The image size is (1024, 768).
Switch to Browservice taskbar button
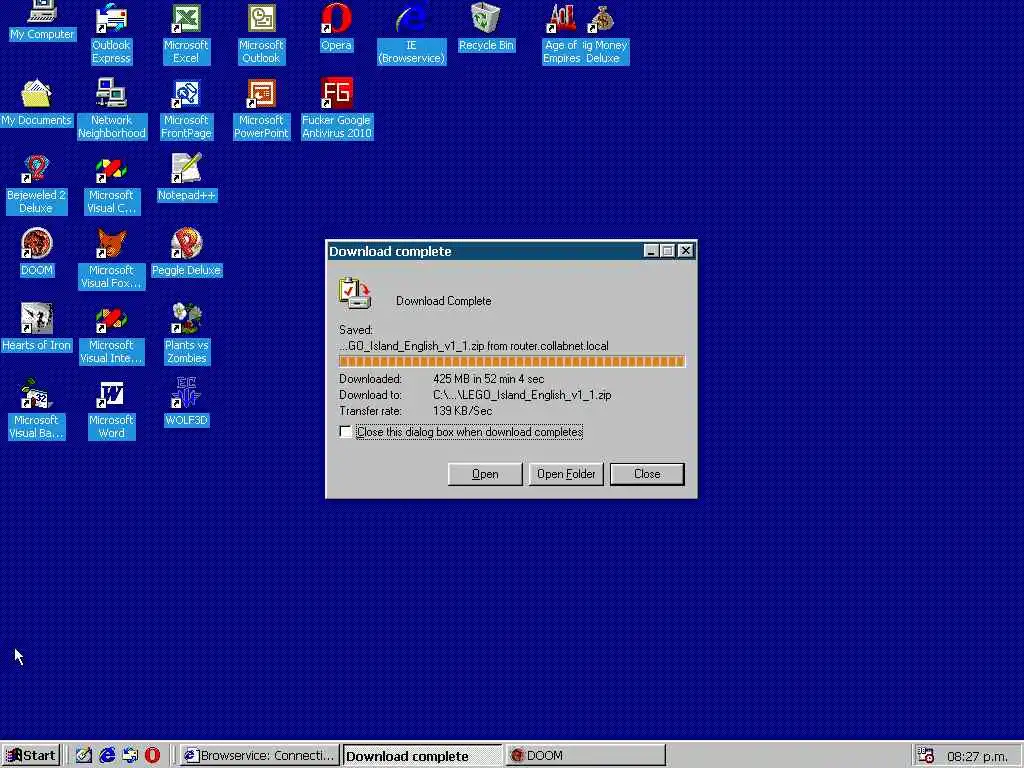(x=260, y=756)
